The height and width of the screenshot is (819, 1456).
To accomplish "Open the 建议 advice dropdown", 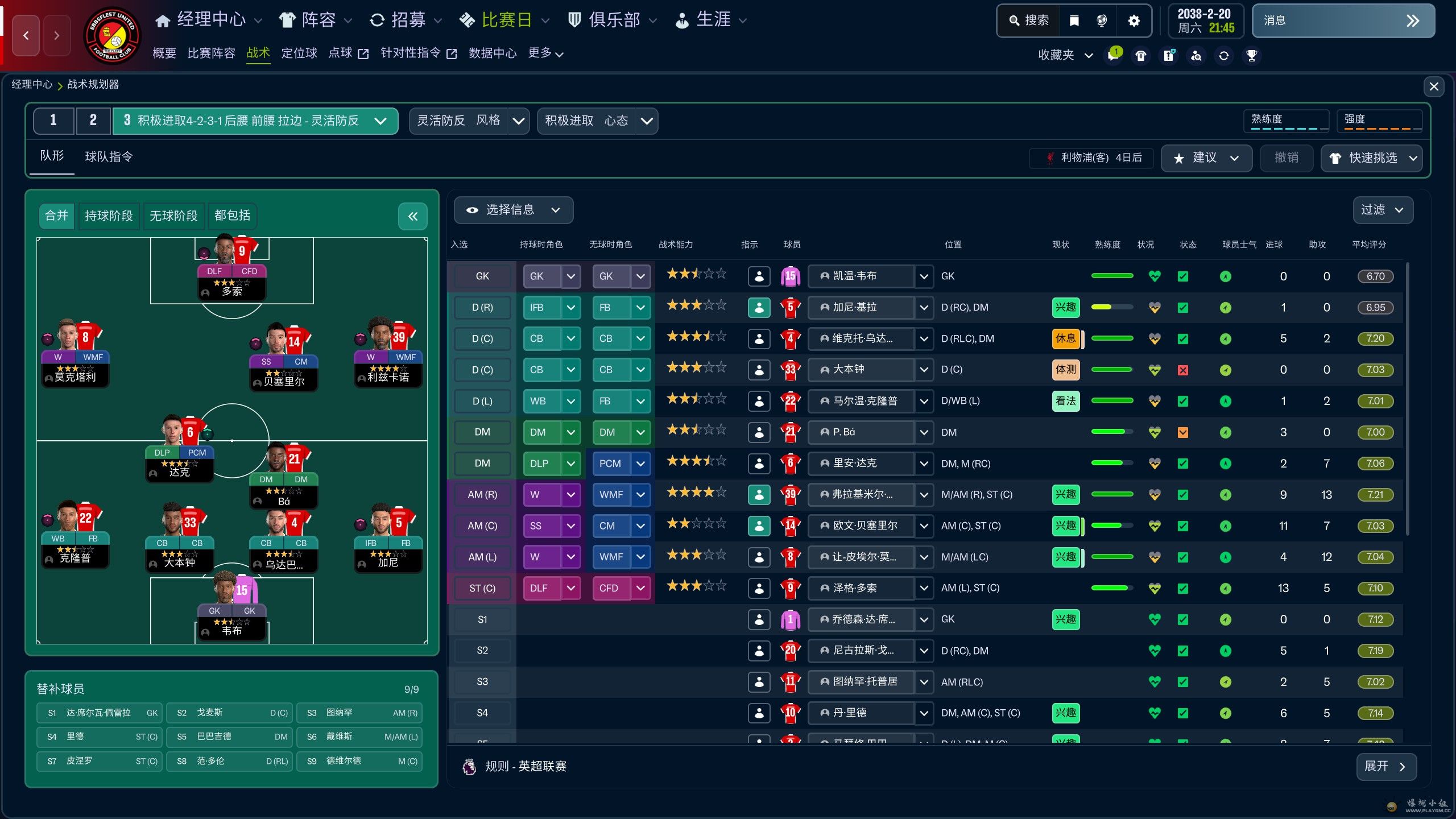I will 1206,158.
